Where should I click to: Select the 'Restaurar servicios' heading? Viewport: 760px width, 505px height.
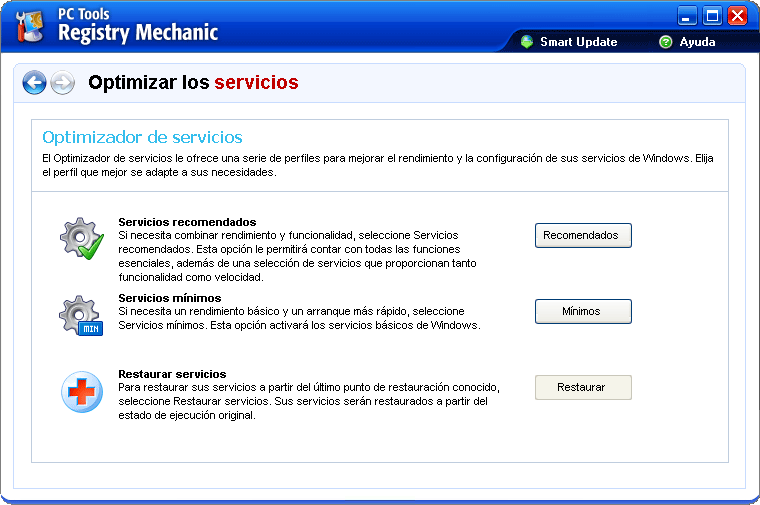pyautogui.click(x=172, y=374)
